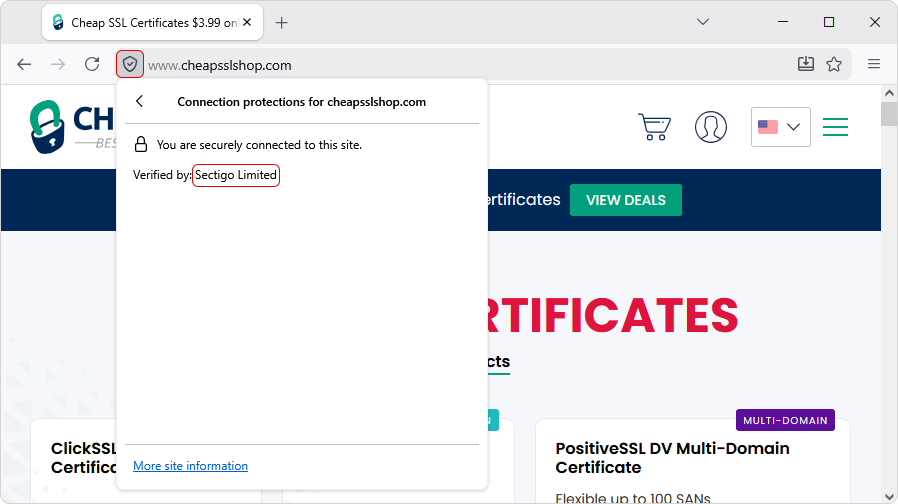This screenshot has width=898, height=504.
Task: Click the VIEW DEALS button
Action: pyautogui.click(x=626, y=200)
